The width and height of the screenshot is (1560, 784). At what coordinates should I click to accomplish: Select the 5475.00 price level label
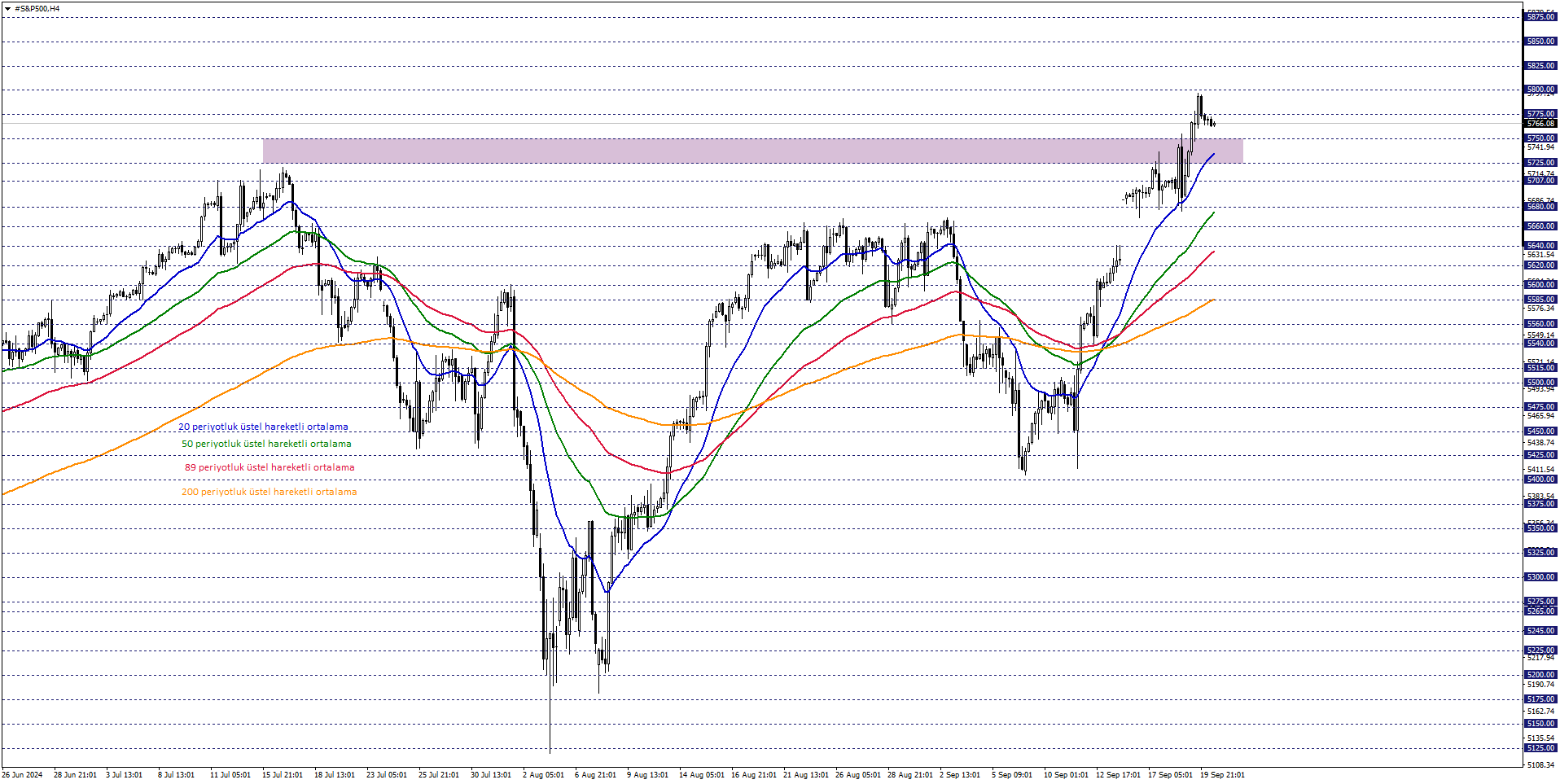click(x=1540, y=407)
